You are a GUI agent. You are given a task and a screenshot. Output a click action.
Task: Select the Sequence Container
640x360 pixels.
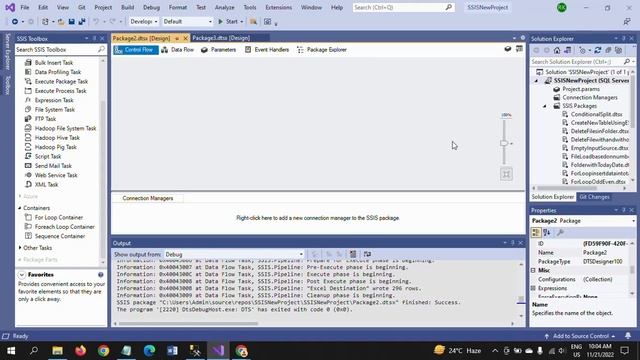click(60, 236)
